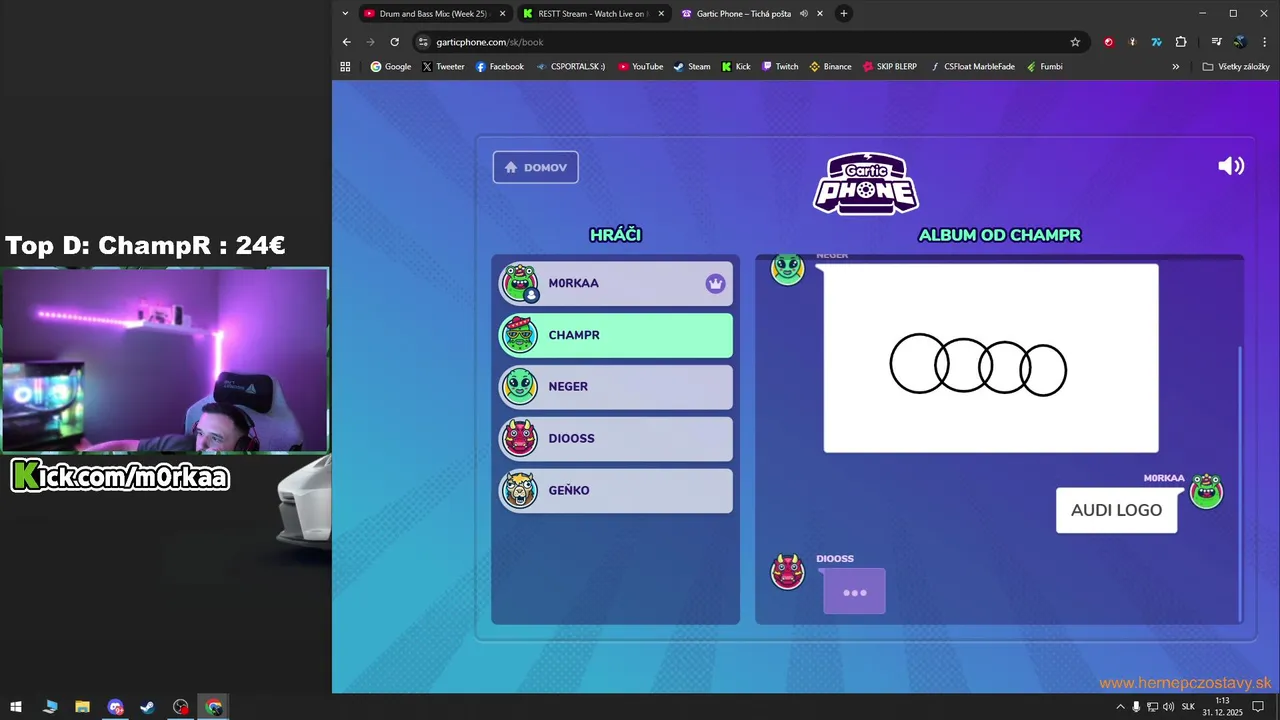Close the Drum and Bass Mix tab
The width and height of the screenshot is (1280, 720).
tap(502, 14)
